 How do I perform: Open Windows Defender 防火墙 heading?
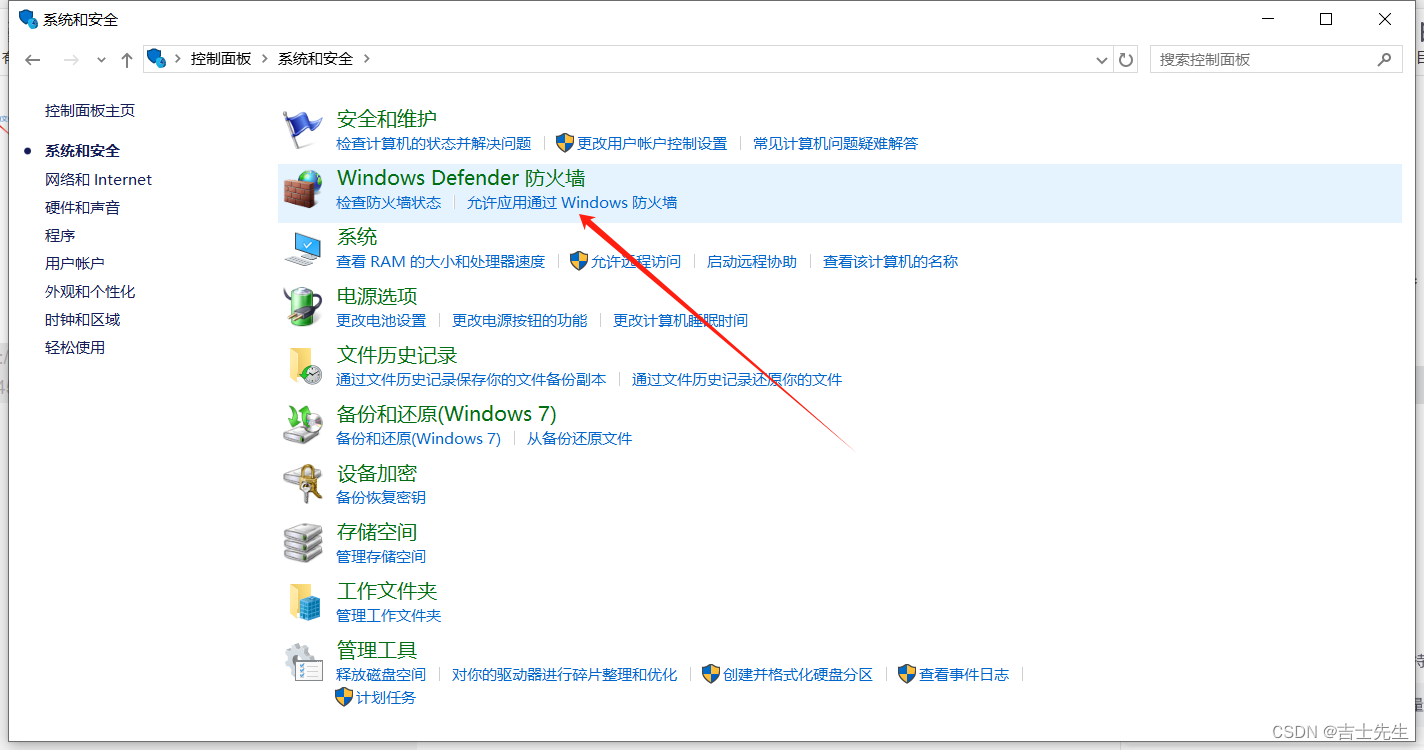(x=461, y=178)
